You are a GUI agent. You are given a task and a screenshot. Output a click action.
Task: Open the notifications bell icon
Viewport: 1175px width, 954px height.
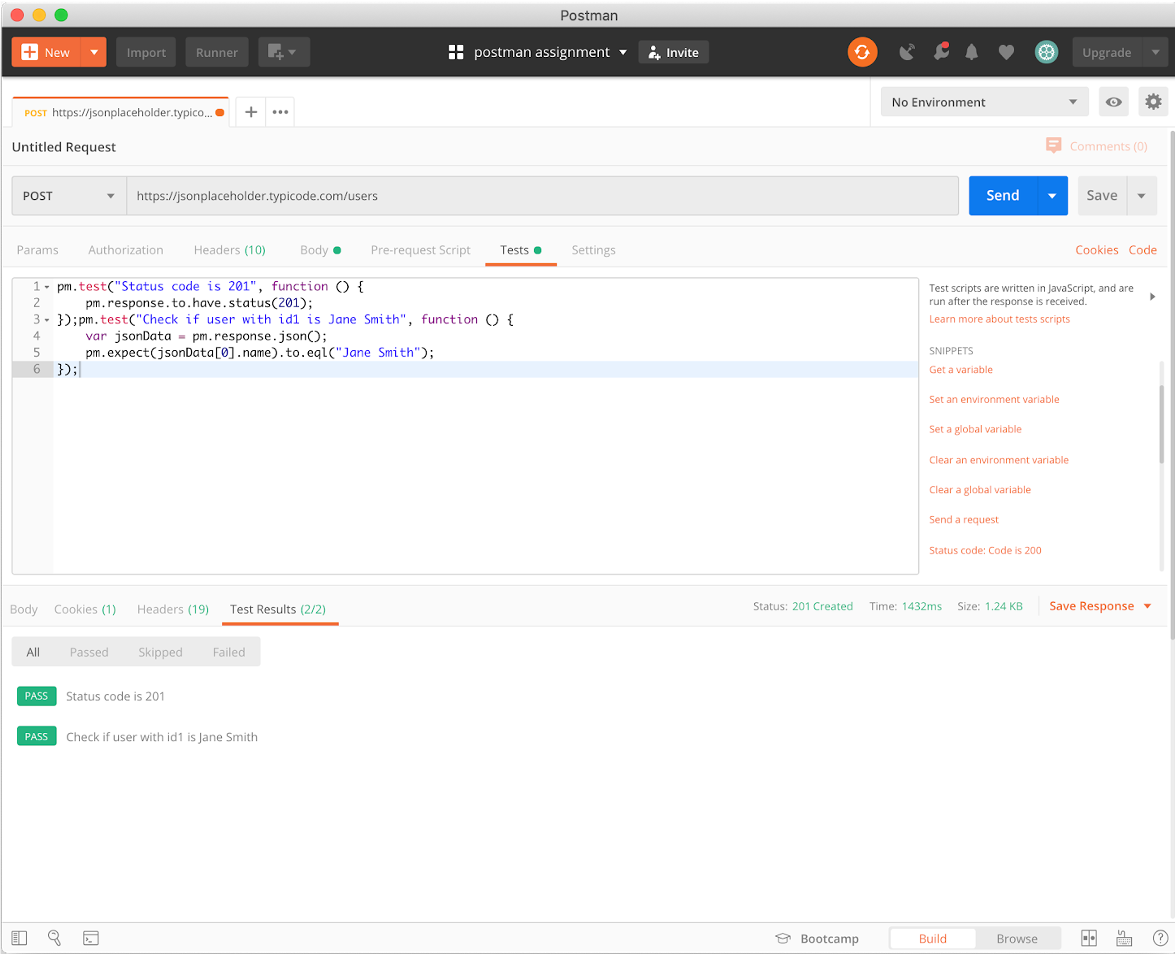pos(972,52)
